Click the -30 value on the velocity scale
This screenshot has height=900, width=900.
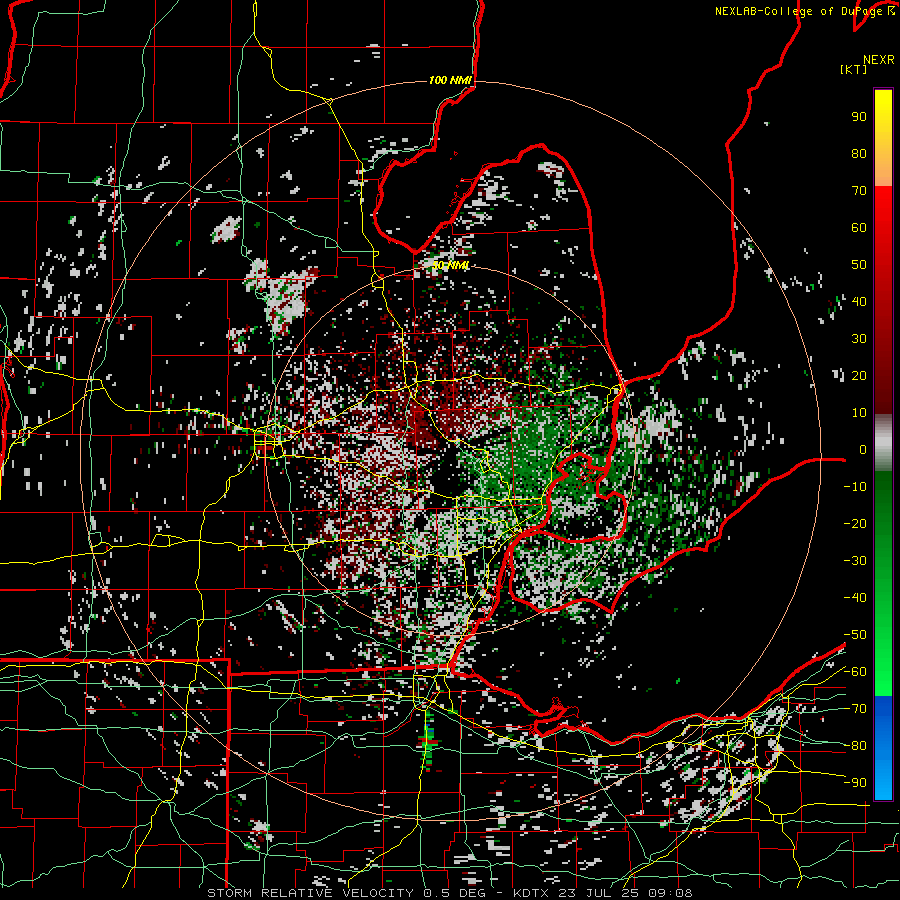pyautogui.click(x=855, y=561)
